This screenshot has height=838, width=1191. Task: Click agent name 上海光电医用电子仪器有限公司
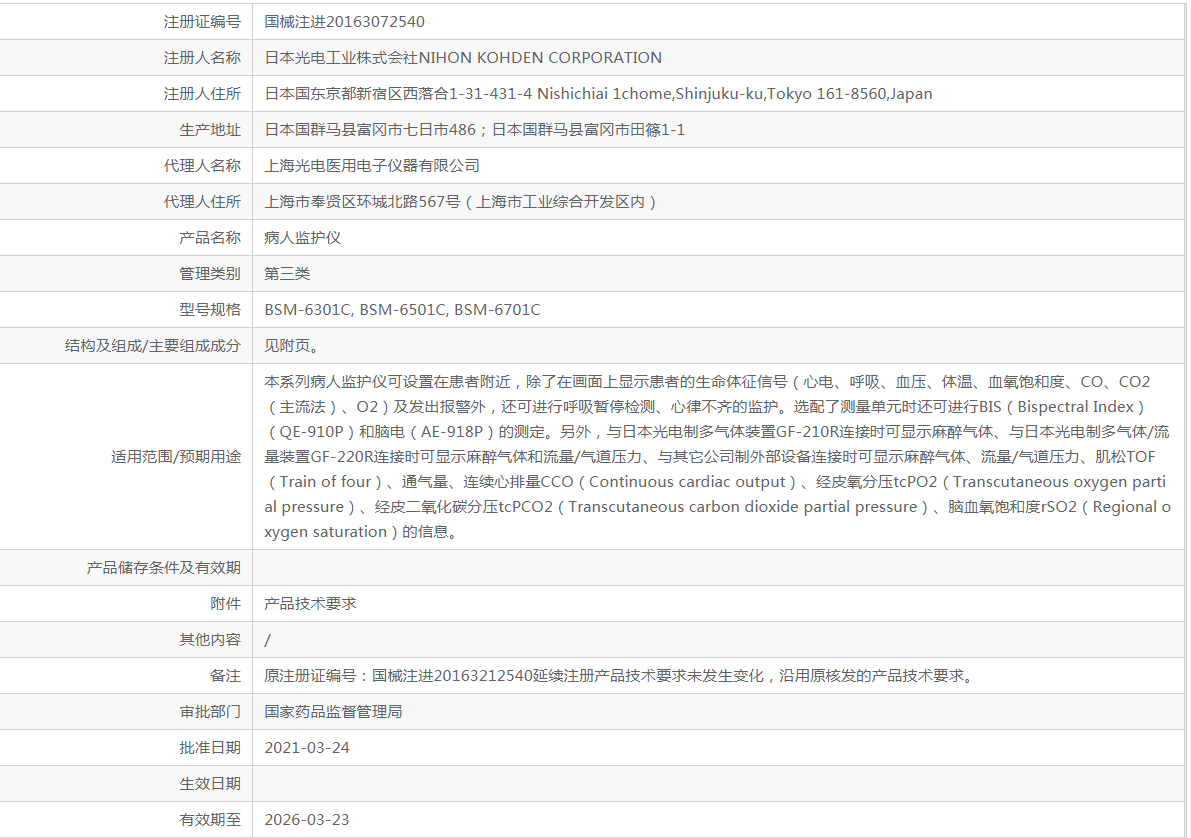click(372, 166)
